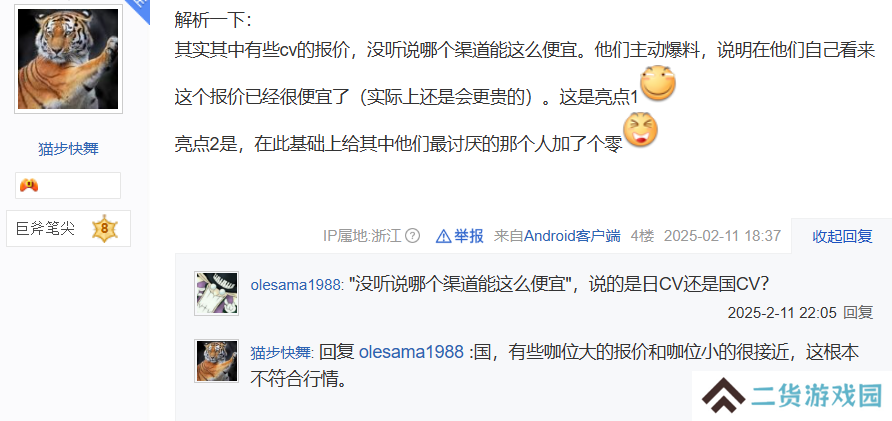Screen dimensions: 892x421
Task: Open olesama1988's username at the comment start
Action: click(296, 285)
